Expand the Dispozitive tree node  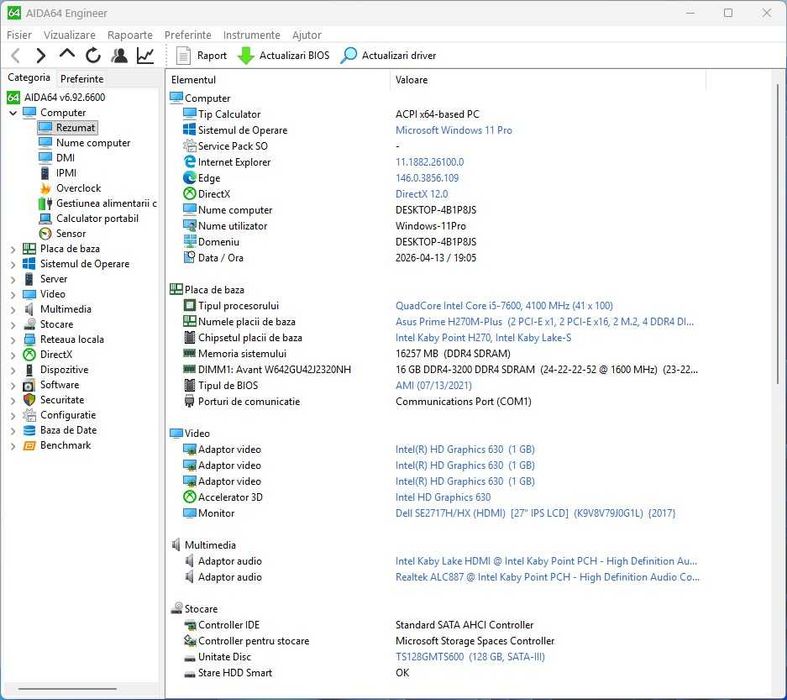coord(13,370)
